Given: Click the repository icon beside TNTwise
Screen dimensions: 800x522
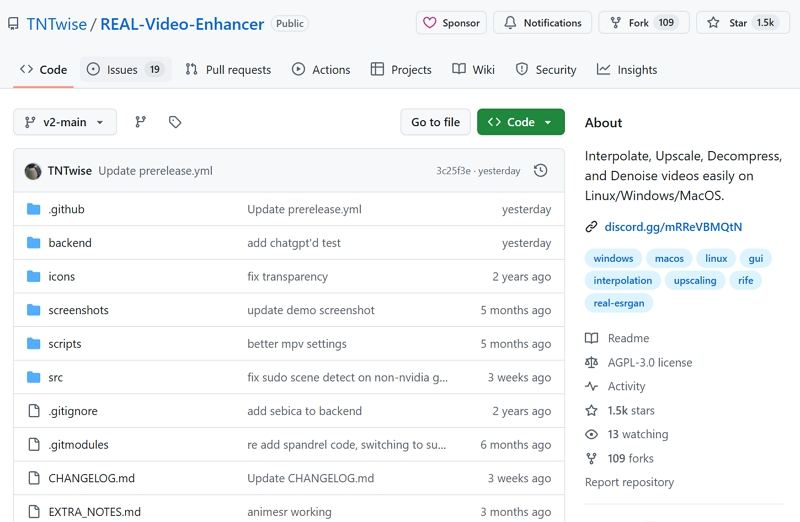Looking at the screenshot, I should click(13, 23).
